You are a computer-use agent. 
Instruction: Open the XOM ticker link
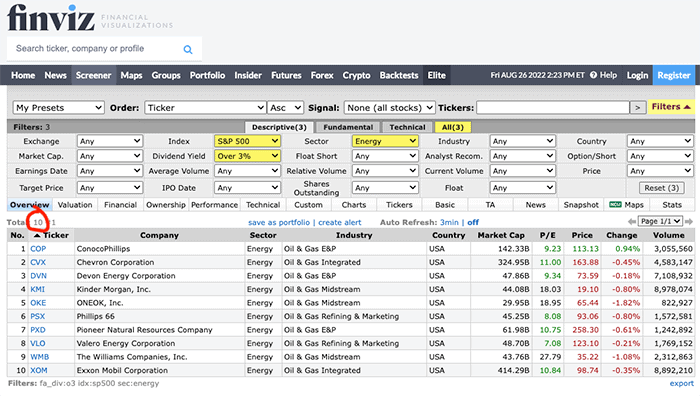[38, 371]
